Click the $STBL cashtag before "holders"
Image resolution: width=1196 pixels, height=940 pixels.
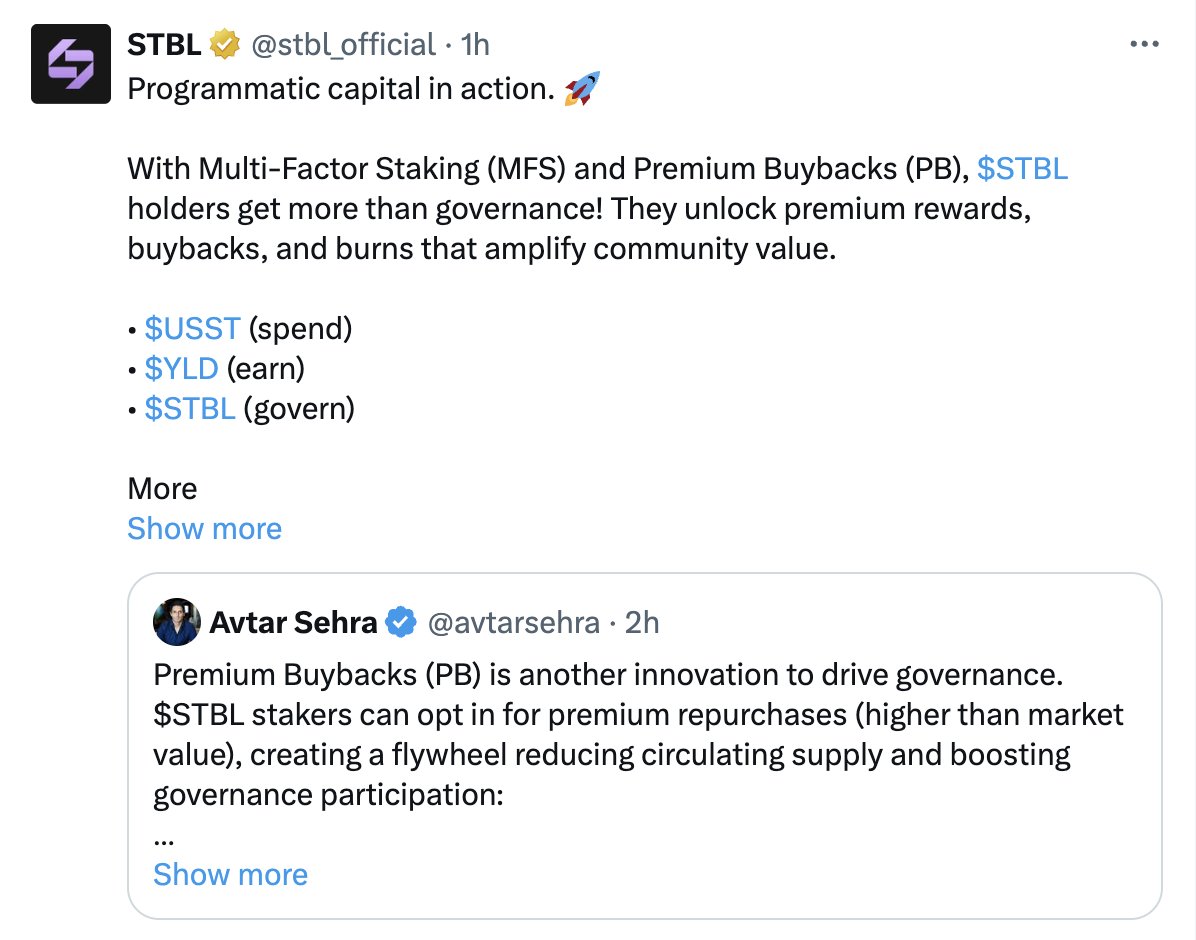click(x=1022, y=169)
